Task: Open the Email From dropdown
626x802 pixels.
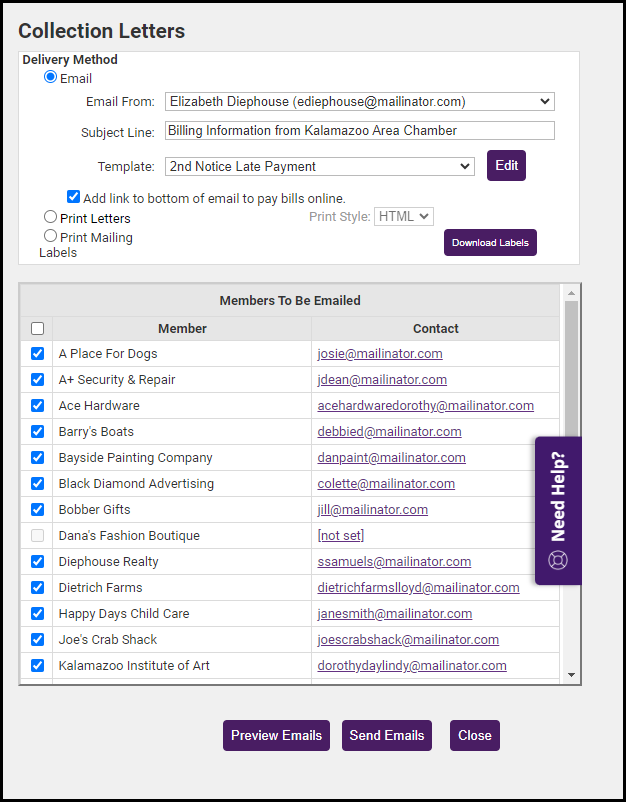Action: coord(359,102)
